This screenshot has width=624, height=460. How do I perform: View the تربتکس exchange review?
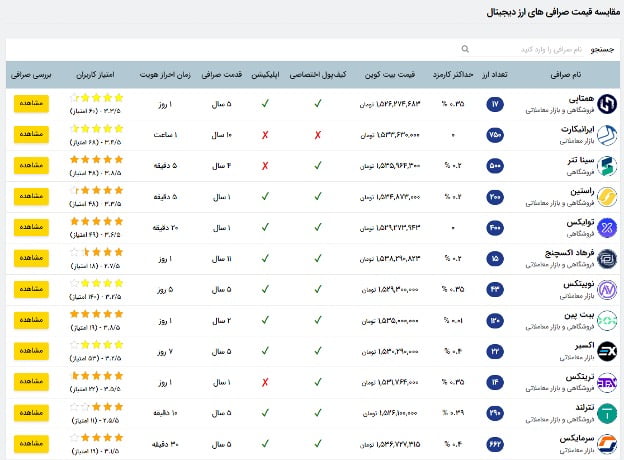click(31, 382)
